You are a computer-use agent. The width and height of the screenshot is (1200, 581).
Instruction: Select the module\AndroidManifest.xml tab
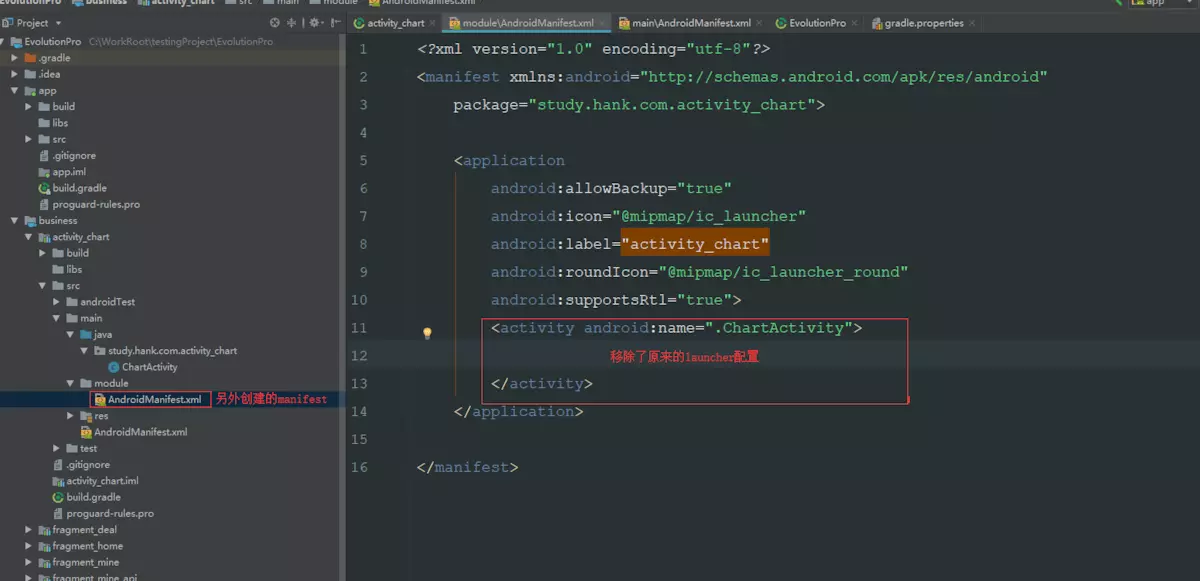528,23
